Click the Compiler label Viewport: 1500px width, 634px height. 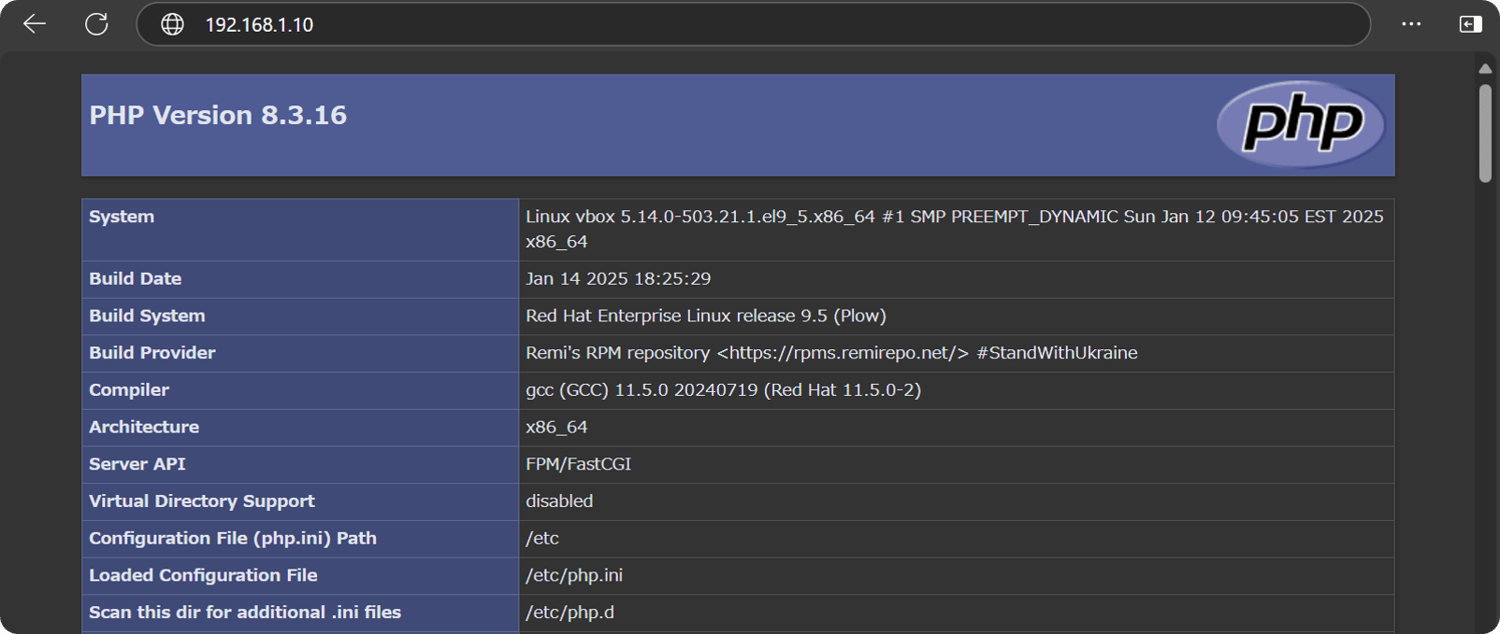[129, 390]
